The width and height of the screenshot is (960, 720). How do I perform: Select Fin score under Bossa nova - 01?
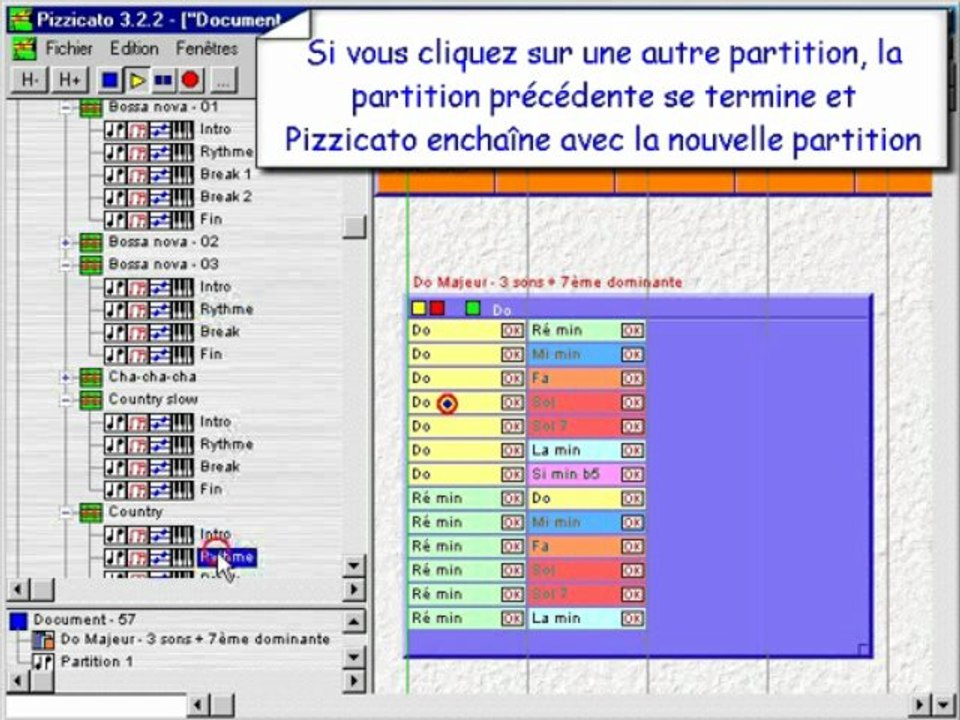click(211, 219)
